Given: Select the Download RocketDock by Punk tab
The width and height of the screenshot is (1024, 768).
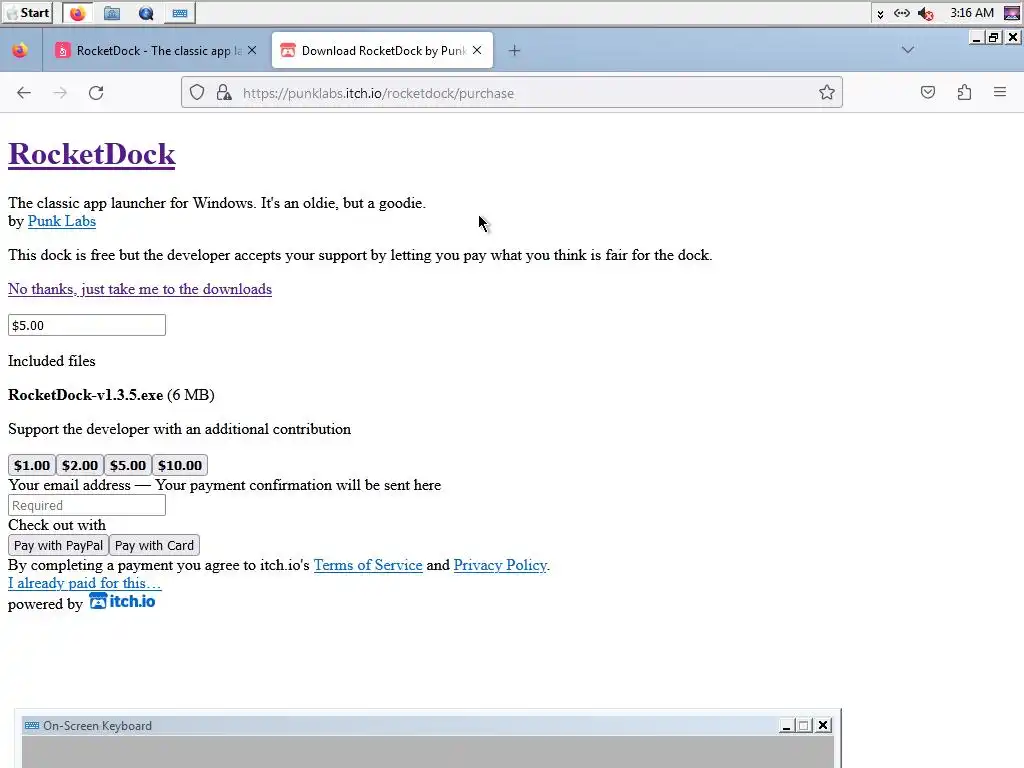Looking at the screenshot, I should tap(382, 50).
